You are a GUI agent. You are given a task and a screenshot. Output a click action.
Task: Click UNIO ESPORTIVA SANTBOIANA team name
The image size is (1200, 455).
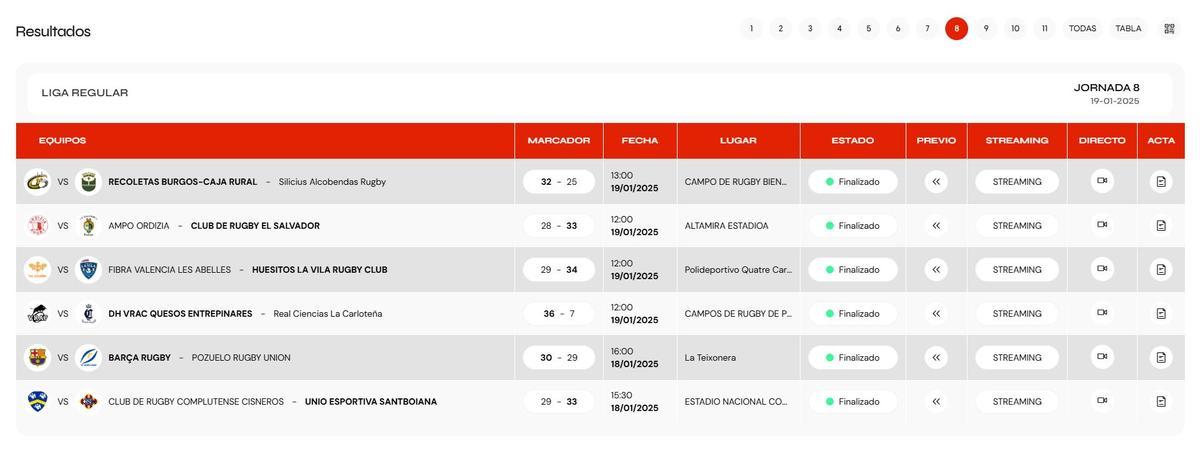click(371, 402)
